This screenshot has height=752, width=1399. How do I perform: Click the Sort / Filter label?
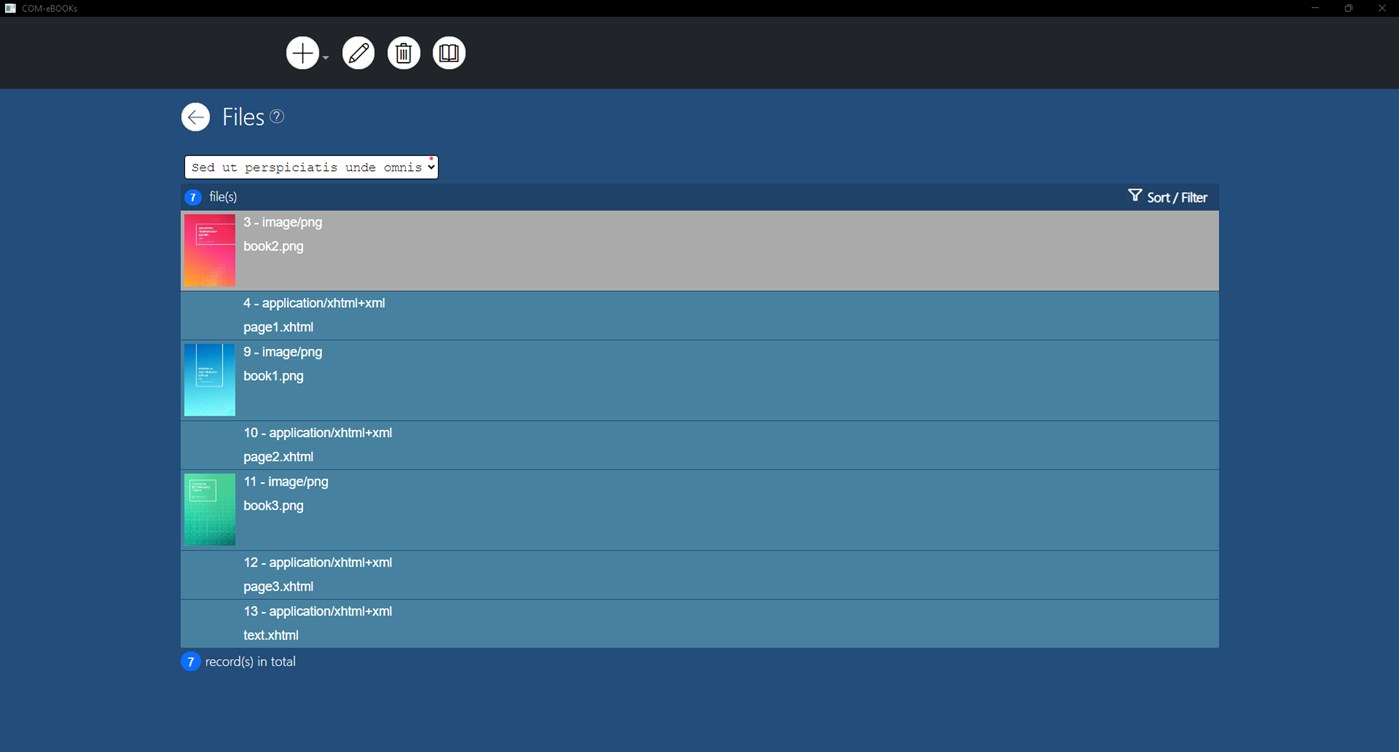pos(1177,197)
